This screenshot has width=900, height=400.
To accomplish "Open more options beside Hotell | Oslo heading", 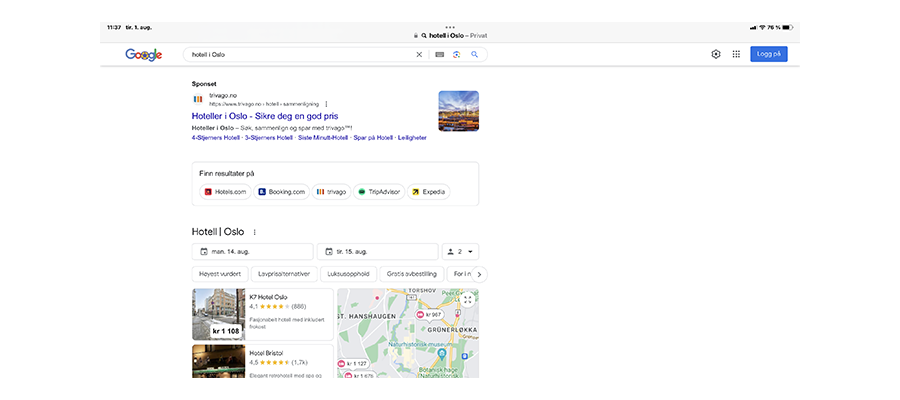I will 254,232.
